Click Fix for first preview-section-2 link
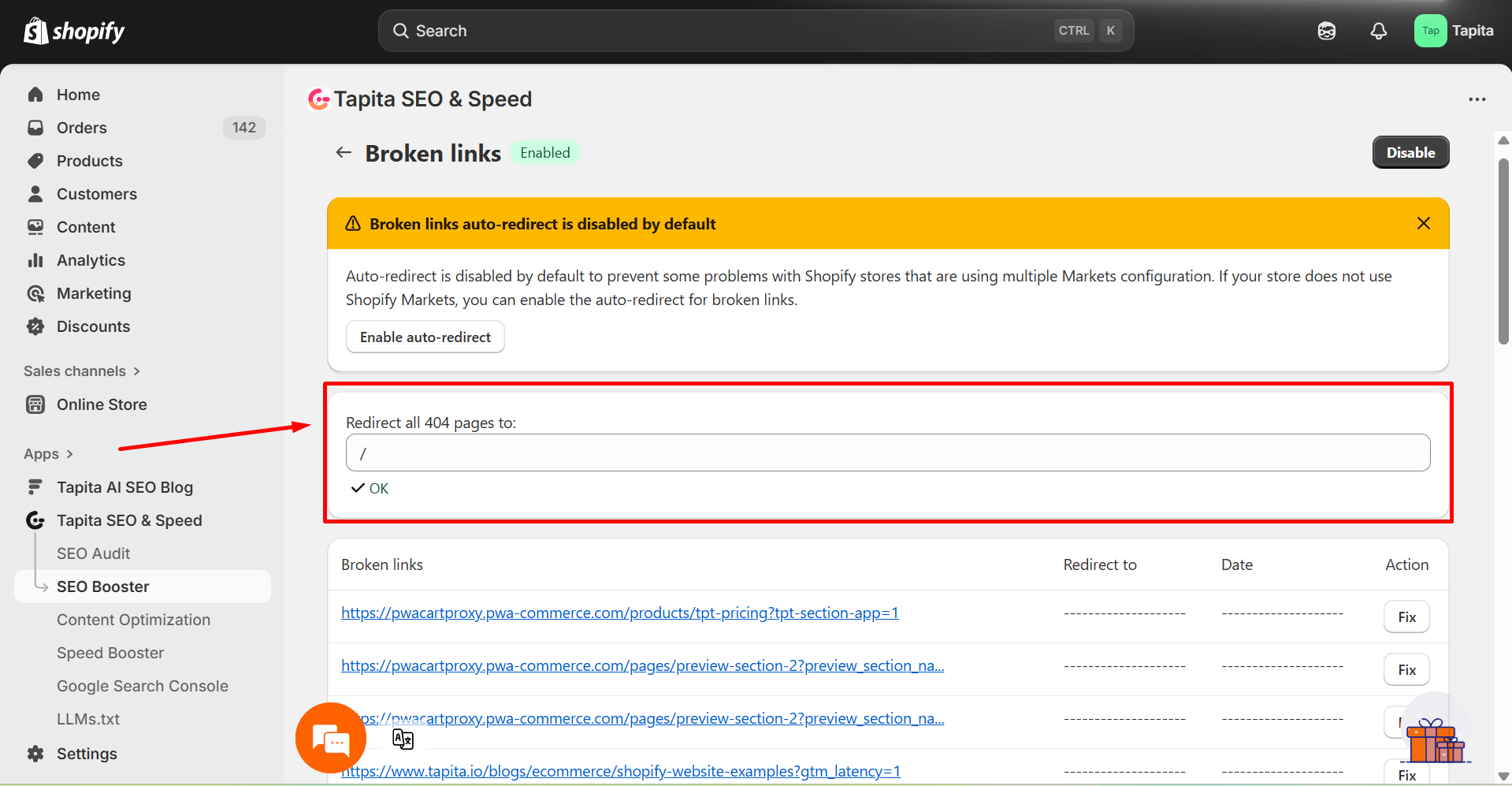Screen dimensions: 1512x786 point(1406,669)
